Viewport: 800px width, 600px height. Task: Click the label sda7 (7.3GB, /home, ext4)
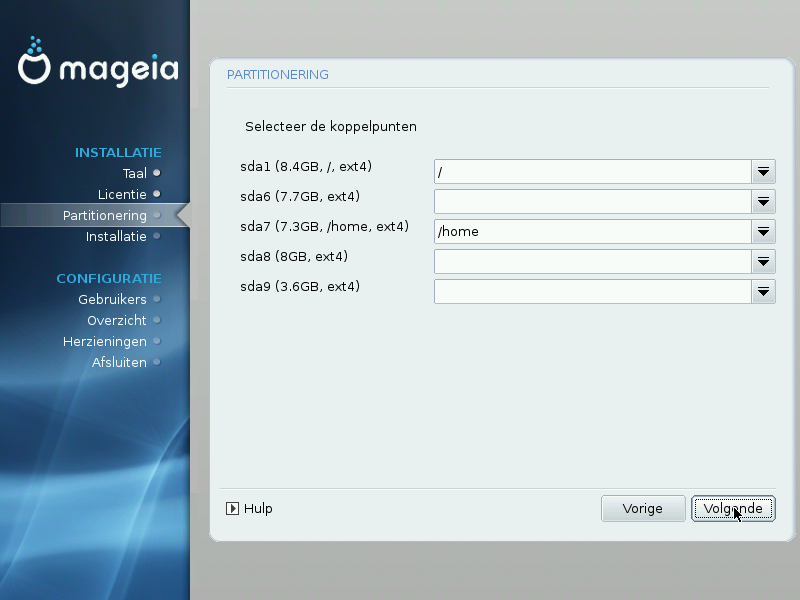point(324,227)
